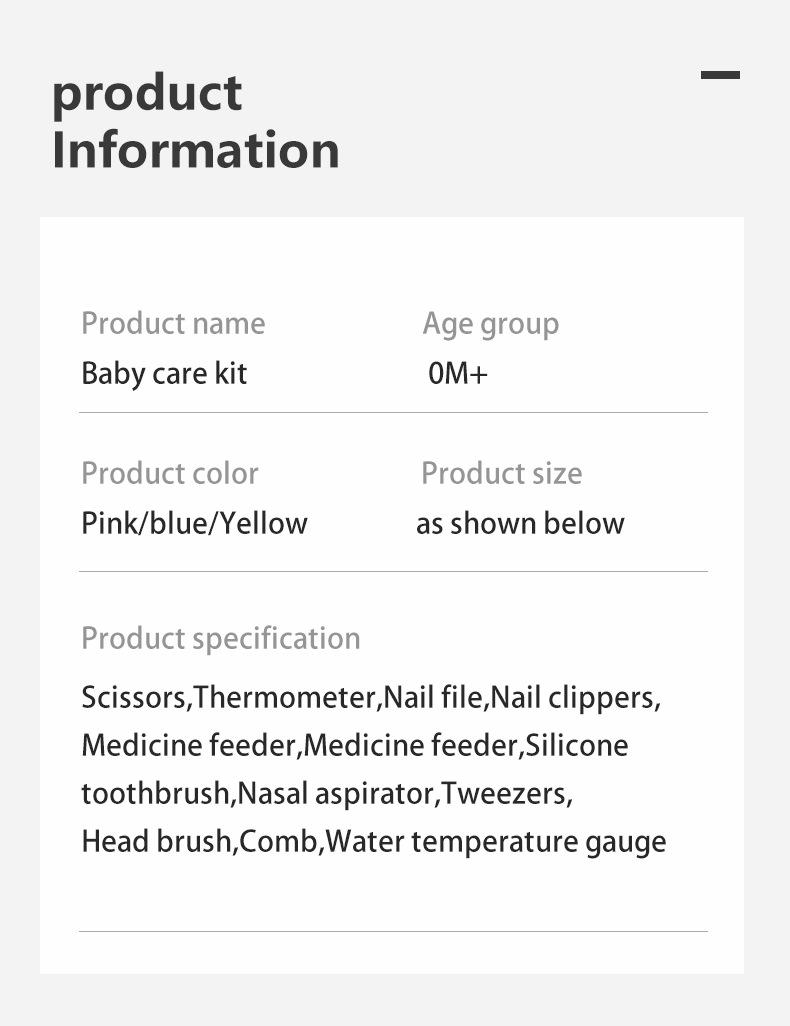Click 'Nasal aspirator' in the specification
Viewport: 790px width, 1026px height.
(x=336, y=794)
